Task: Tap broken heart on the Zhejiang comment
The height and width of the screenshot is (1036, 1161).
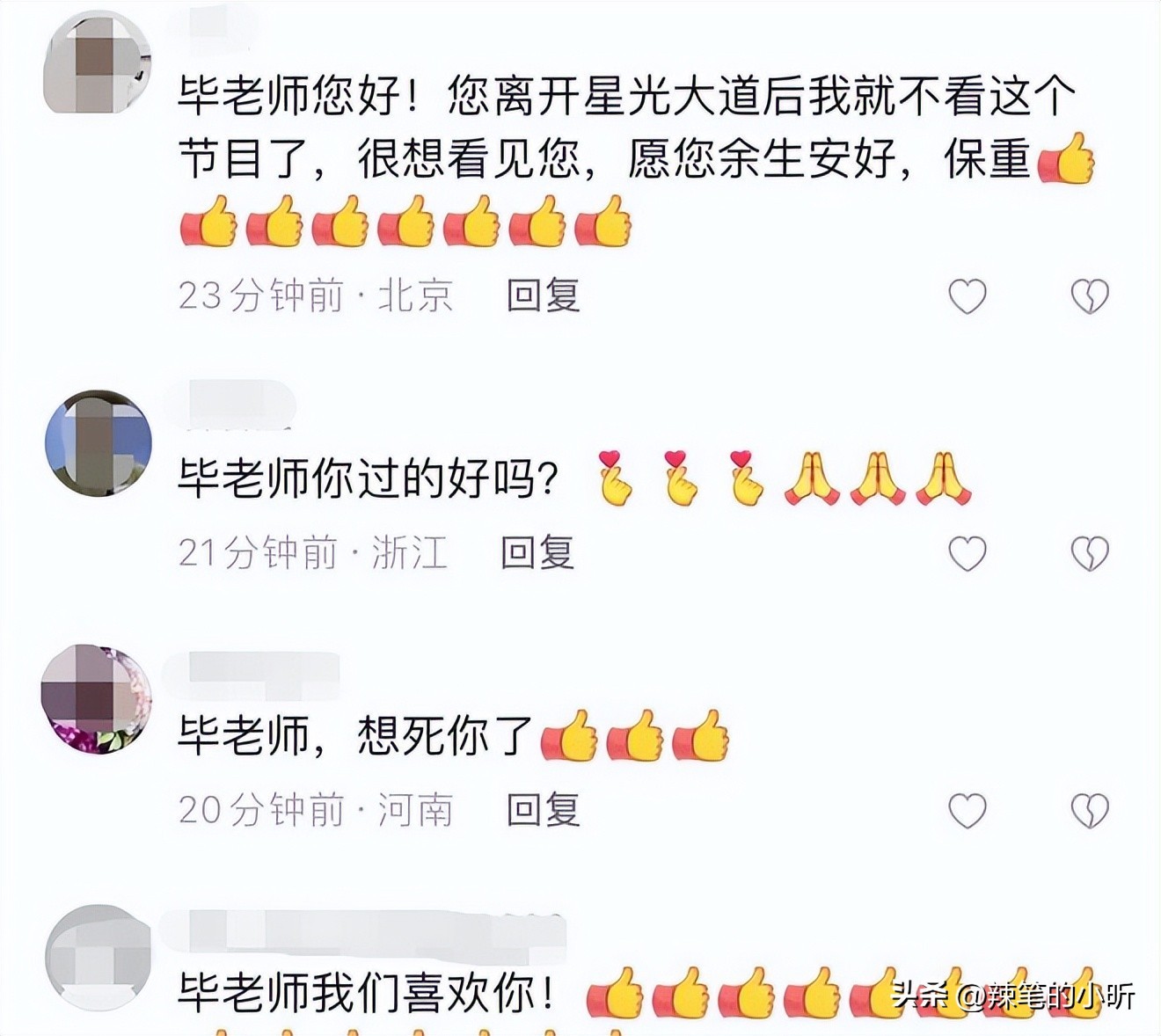Action: click(1090, 554)
